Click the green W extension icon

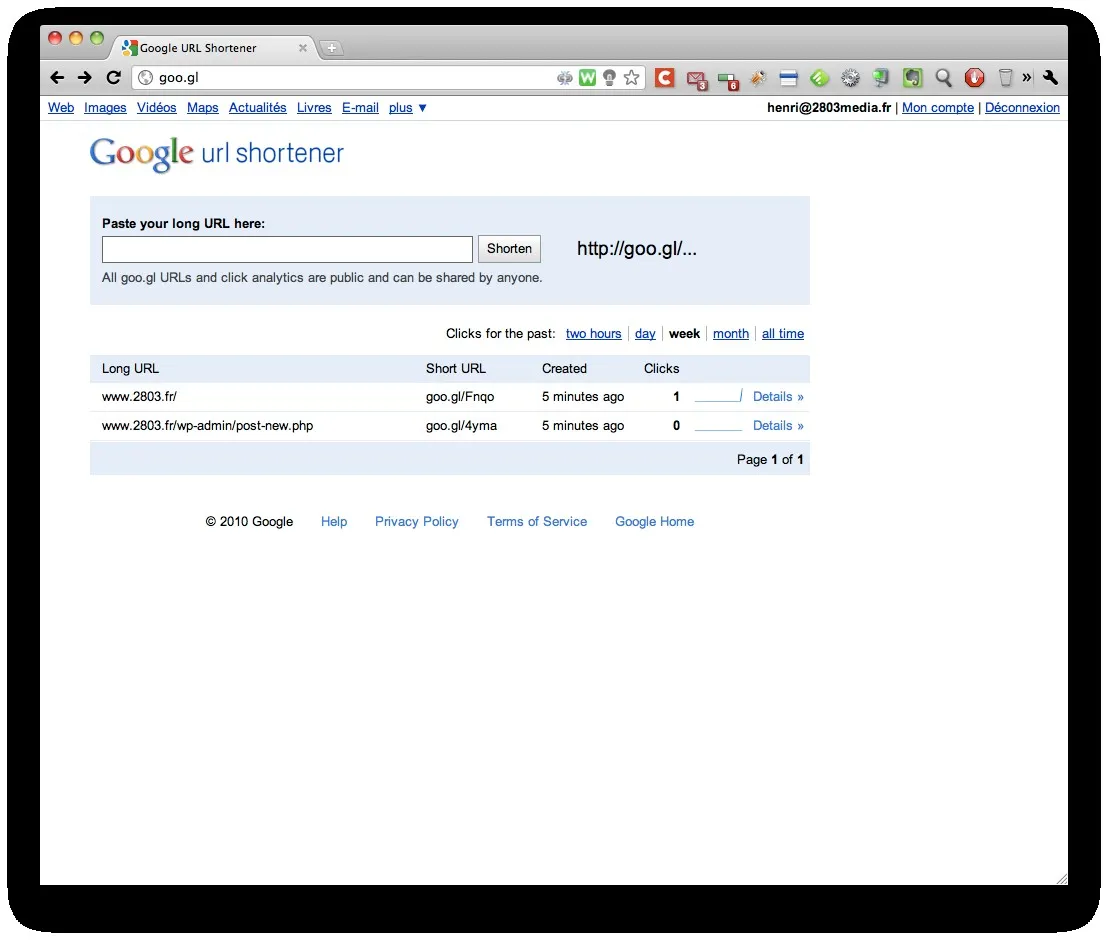tap(587, 78)
